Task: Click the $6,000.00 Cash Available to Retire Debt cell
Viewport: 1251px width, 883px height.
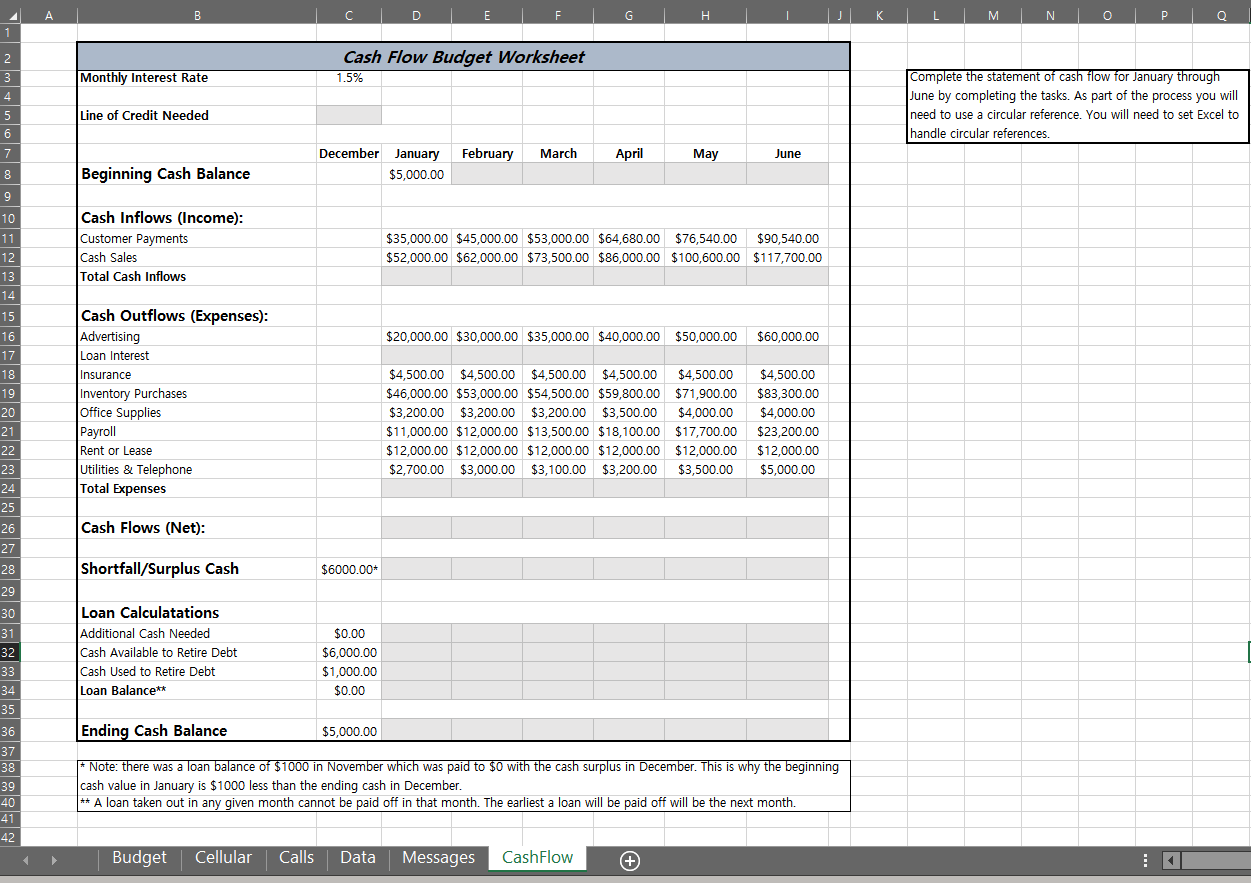Action: [349, 653]
